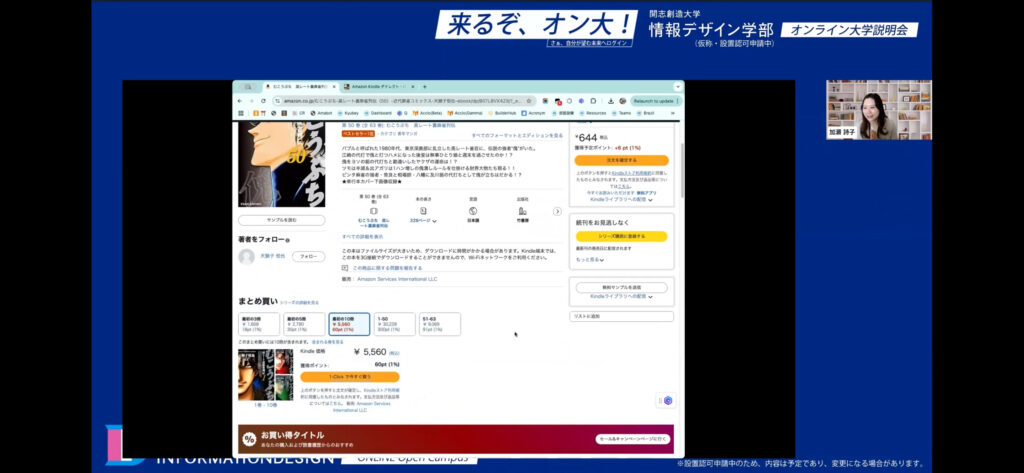This screenshot has width=1024, height=473.
Task: Click the ¥644 price text
Action: tap(587, 137)
